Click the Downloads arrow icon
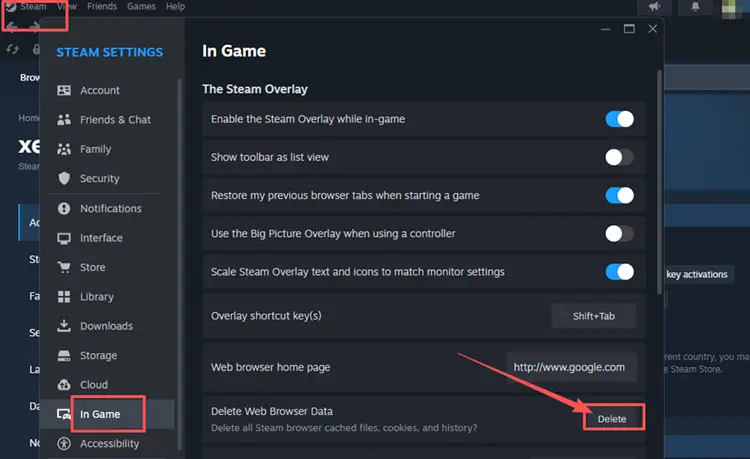The image size is (750, 459). (x=64, y=326)
